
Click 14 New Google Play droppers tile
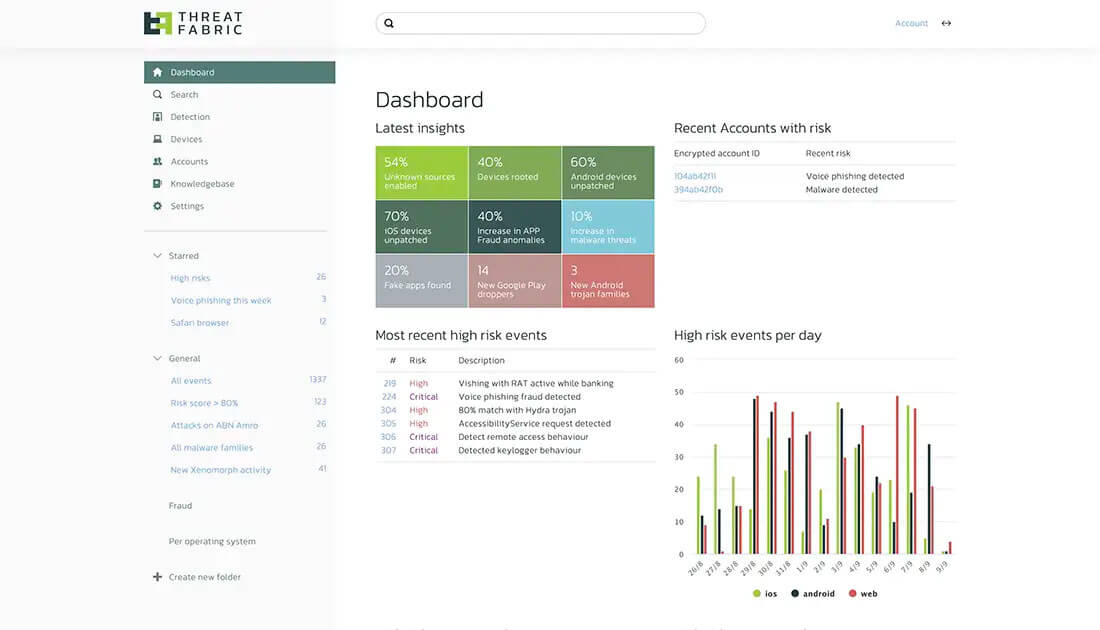pyautogui.click(x=515, y=281)
